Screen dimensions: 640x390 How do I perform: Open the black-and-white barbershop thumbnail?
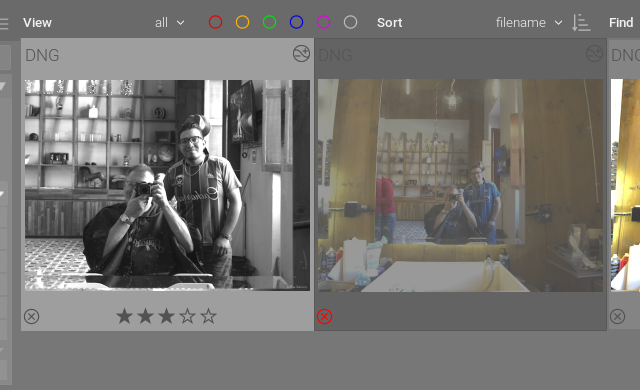click(x=167, y=185)
